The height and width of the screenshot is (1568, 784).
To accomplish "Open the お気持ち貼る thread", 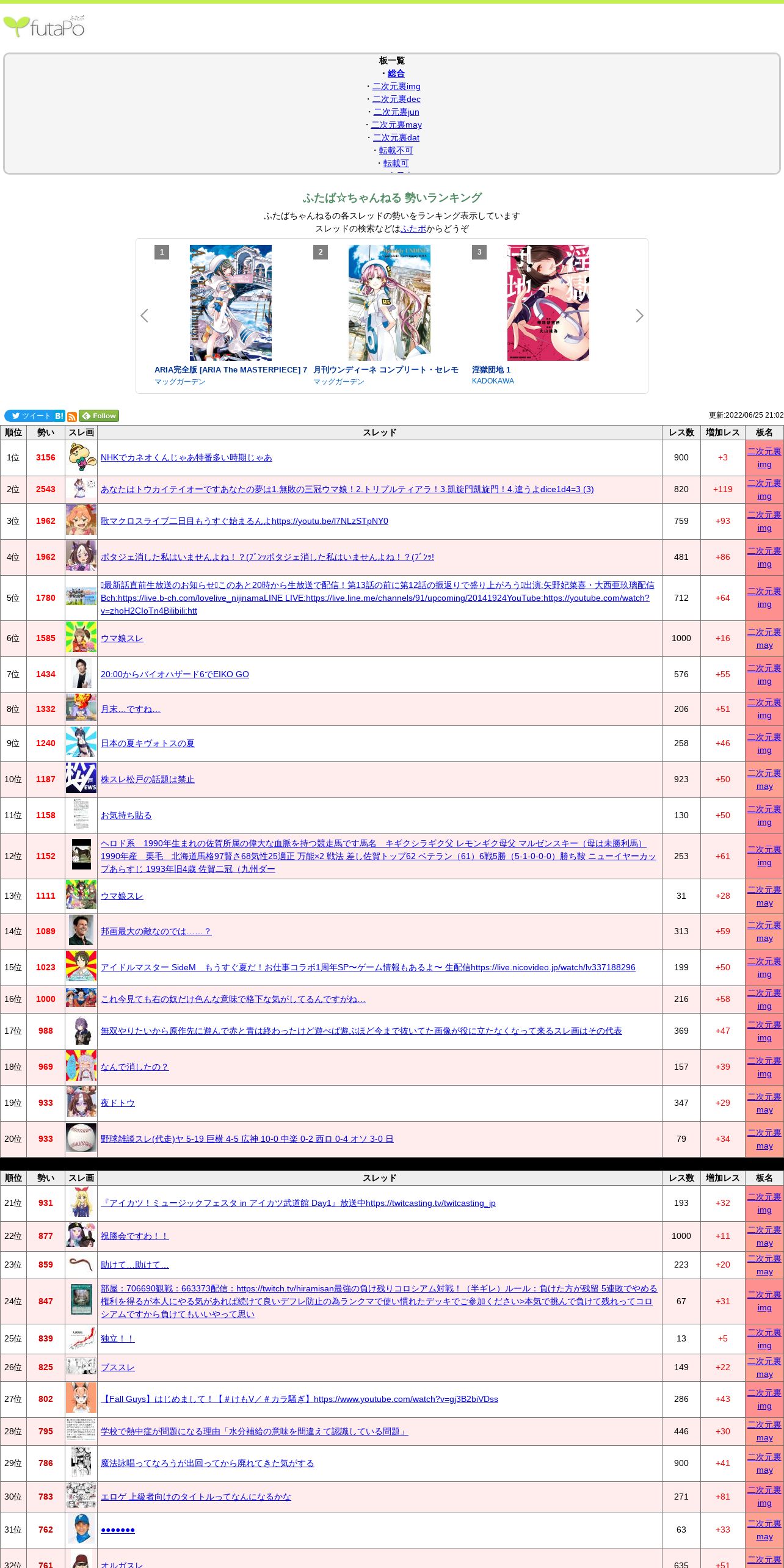I will (126, 815).
